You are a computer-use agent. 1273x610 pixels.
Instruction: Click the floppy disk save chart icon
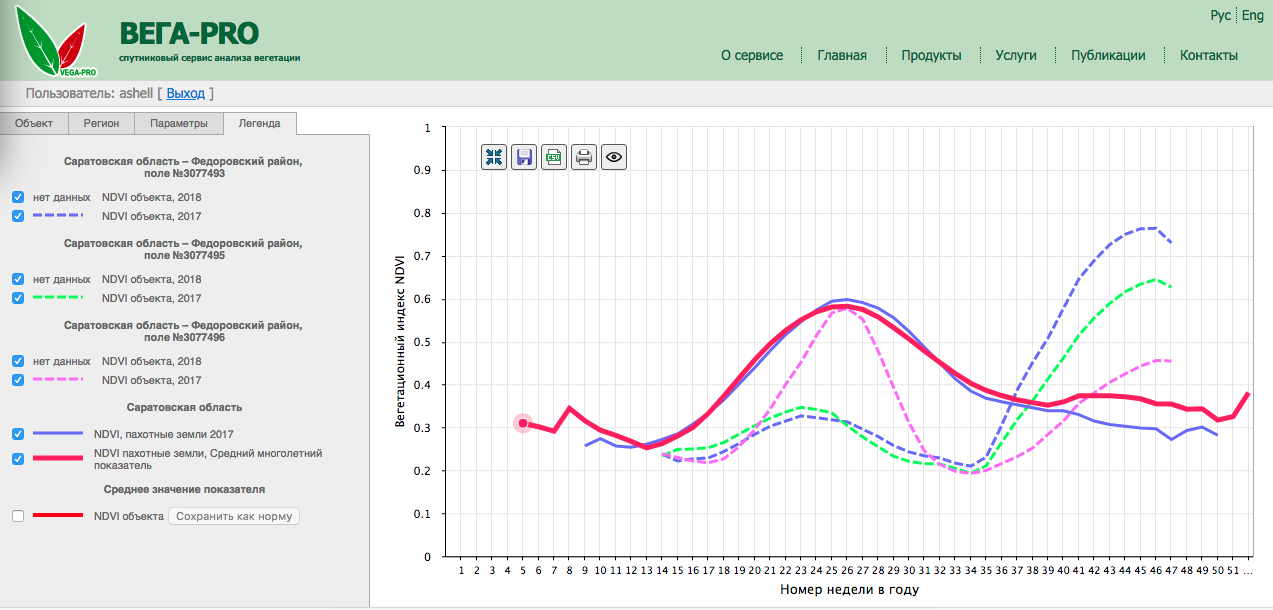[x=524, y=157]
